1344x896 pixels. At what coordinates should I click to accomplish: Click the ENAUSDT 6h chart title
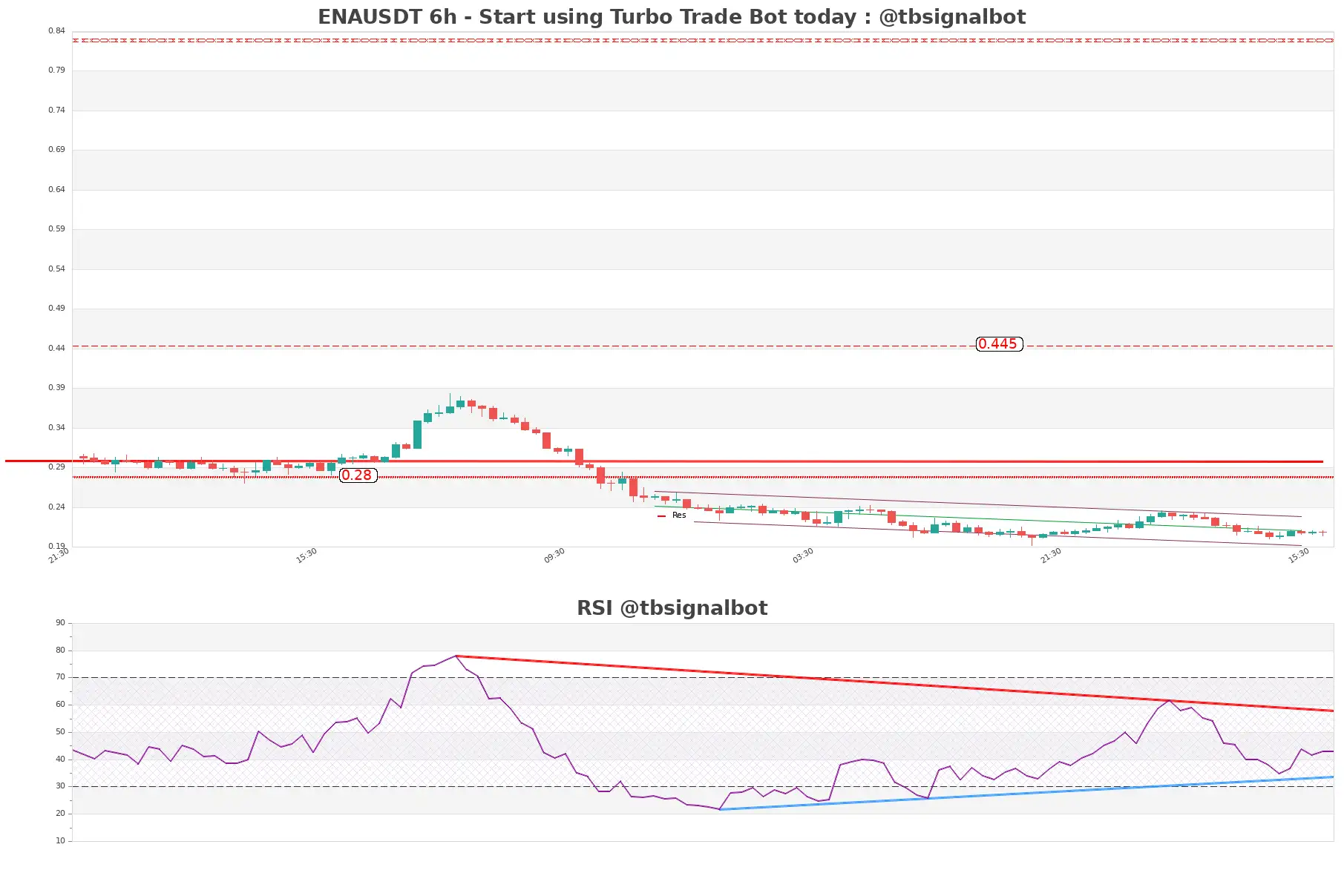(672, 16)
